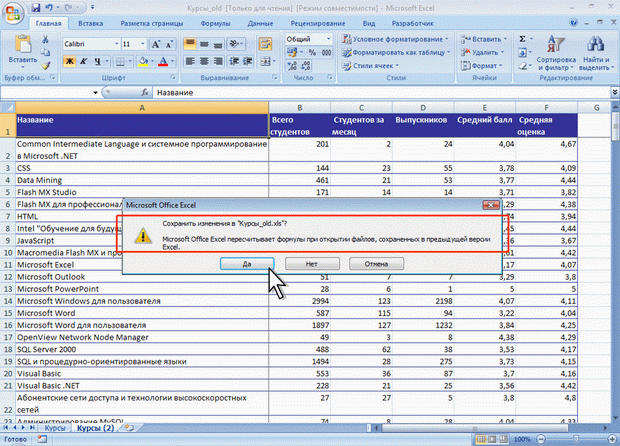Click the Paste clipboard icon
620x446 pixels.
pos(23,44)
